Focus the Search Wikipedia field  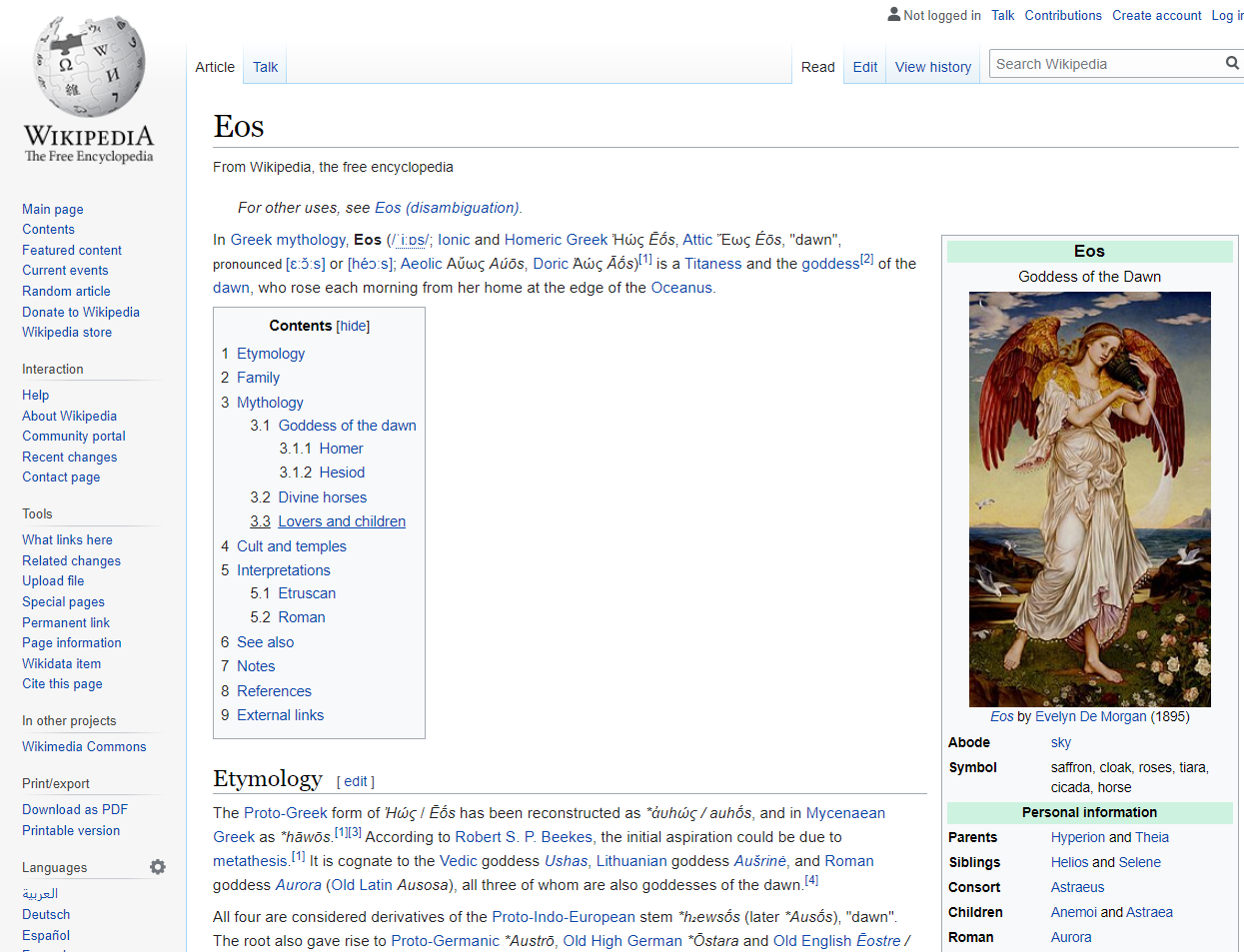coord(1106,64)
